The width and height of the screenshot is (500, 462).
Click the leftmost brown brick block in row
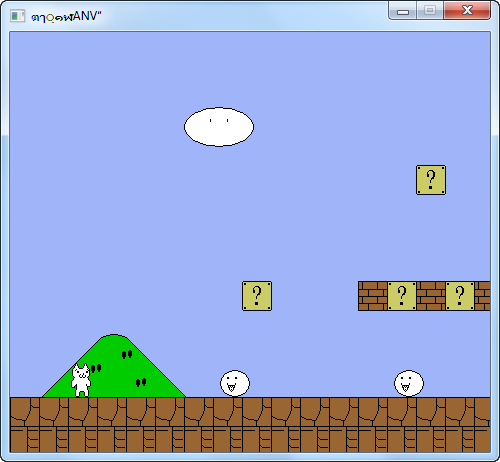373,296
